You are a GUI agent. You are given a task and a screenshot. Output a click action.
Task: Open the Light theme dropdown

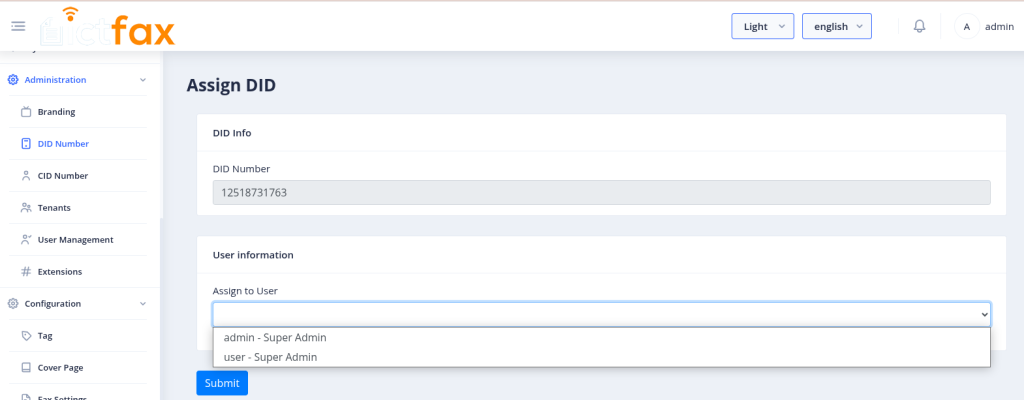tap(763, 27)
